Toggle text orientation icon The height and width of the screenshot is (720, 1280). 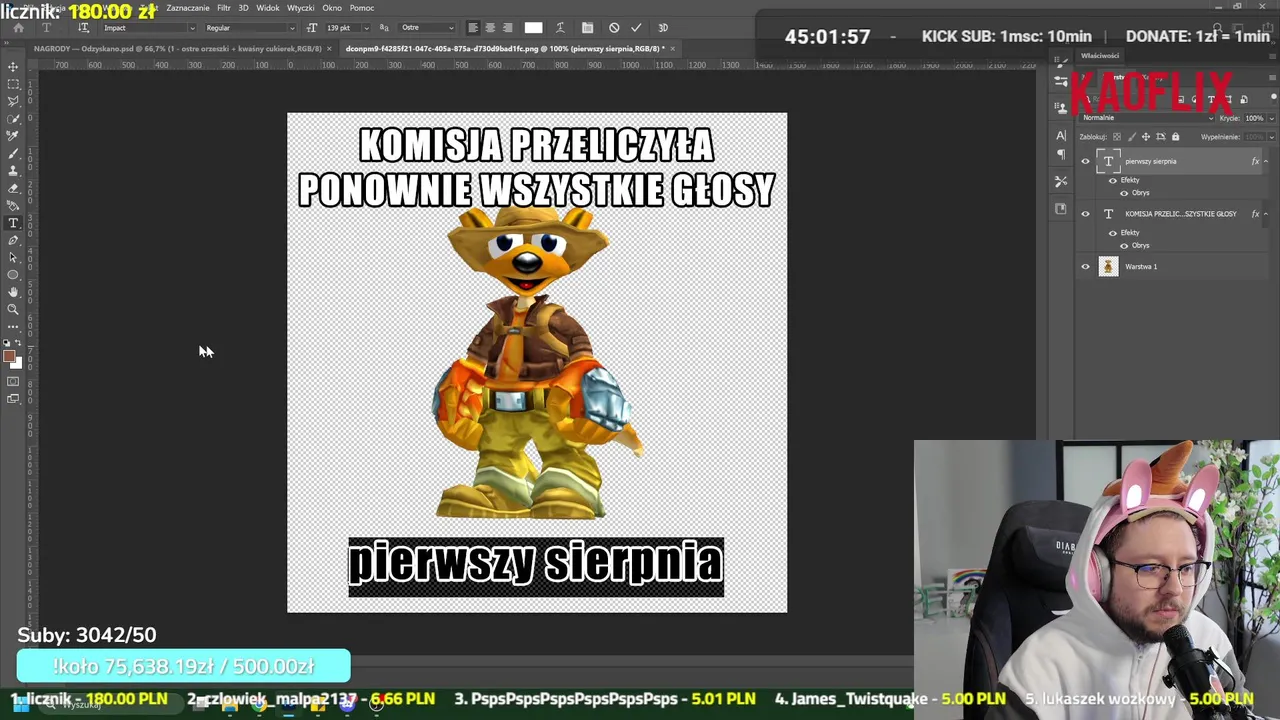83,27
